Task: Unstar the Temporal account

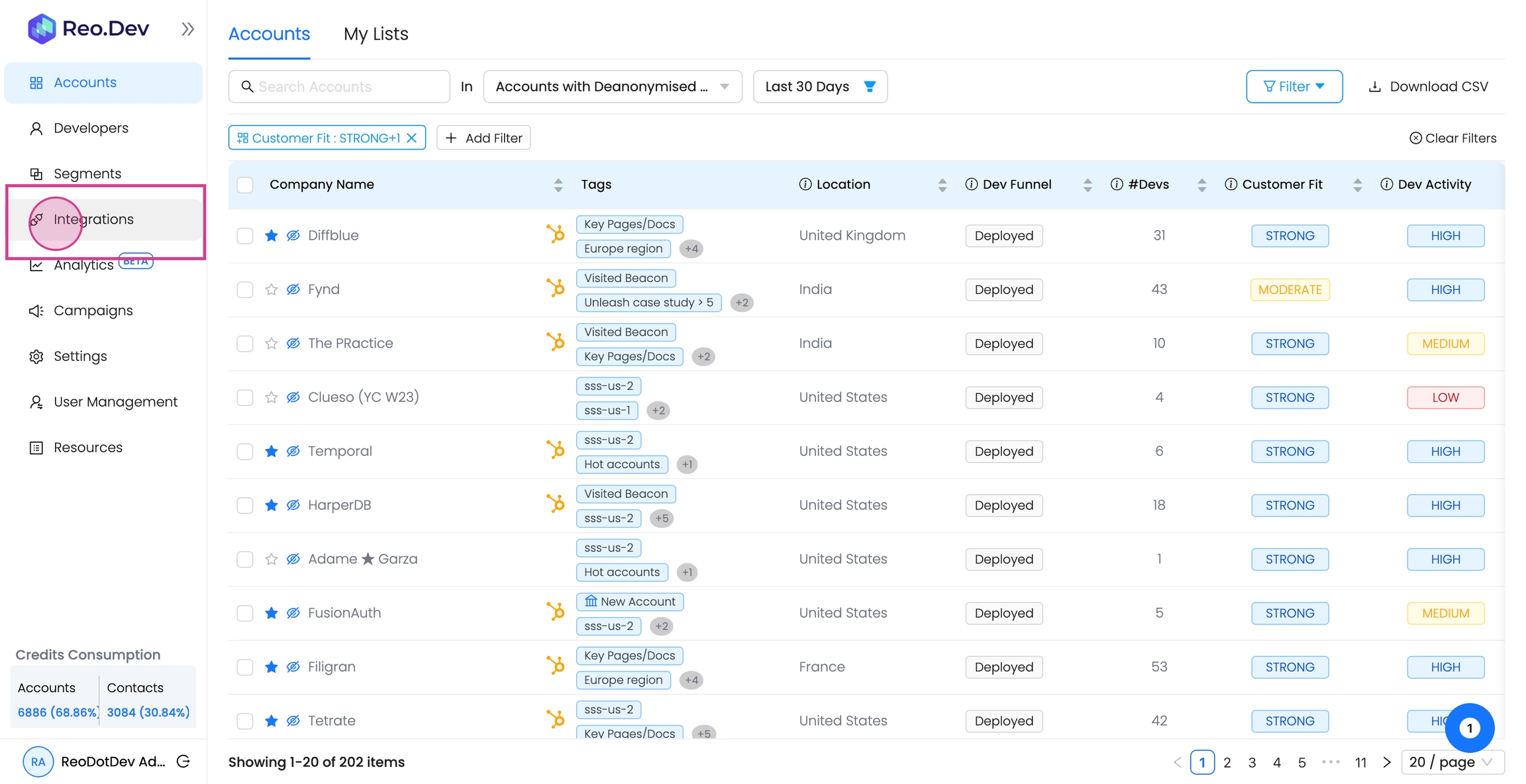Action: (x=271, y=452)
